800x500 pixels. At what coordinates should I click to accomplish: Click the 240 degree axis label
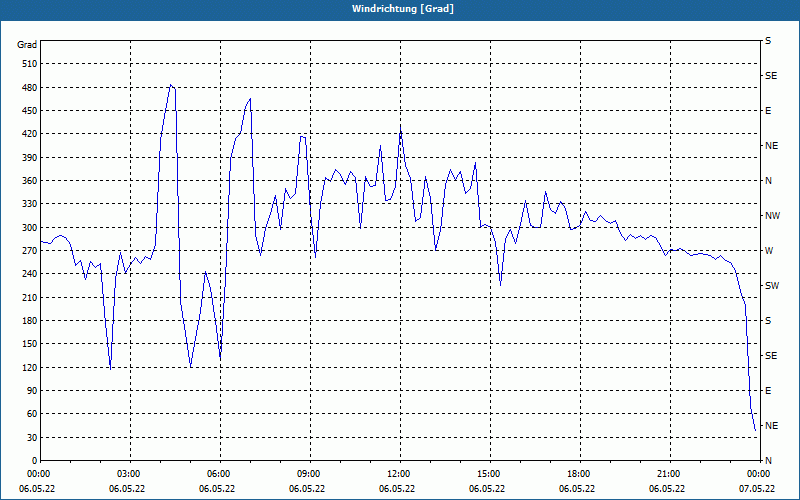(30, 274)
